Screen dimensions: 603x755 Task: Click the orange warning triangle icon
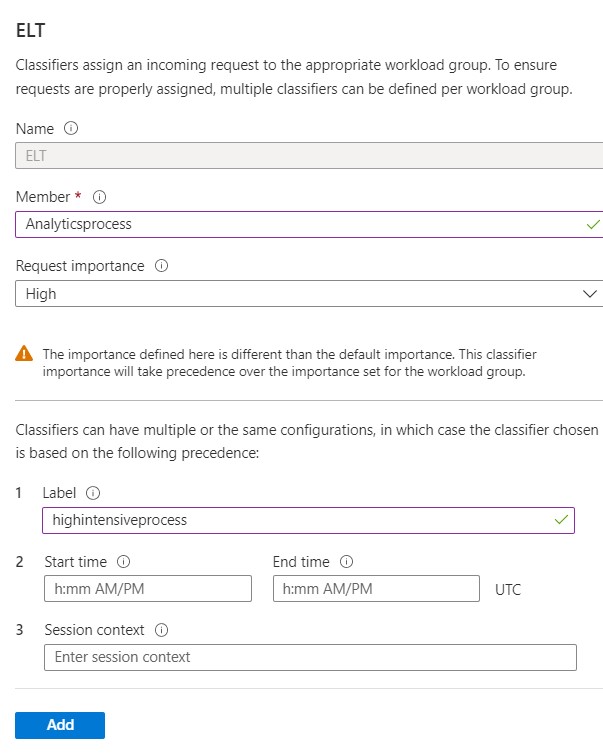23,354
